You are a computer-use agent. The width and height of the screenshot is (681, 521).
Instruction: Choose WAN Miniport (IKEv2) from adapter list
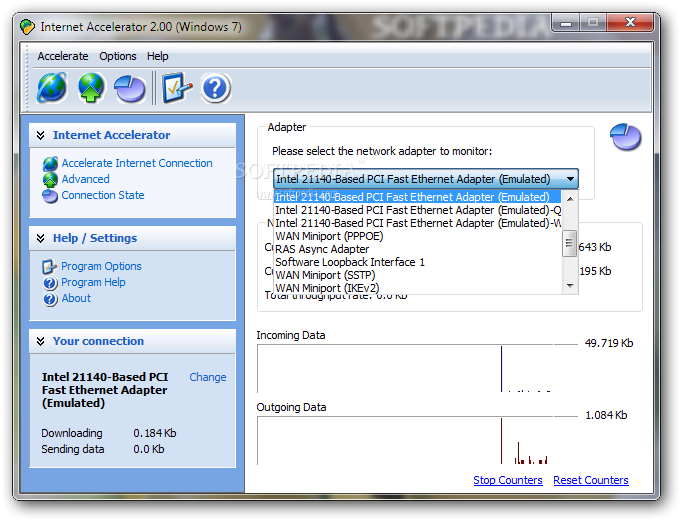pyautogui.click(x=417, y=288)
